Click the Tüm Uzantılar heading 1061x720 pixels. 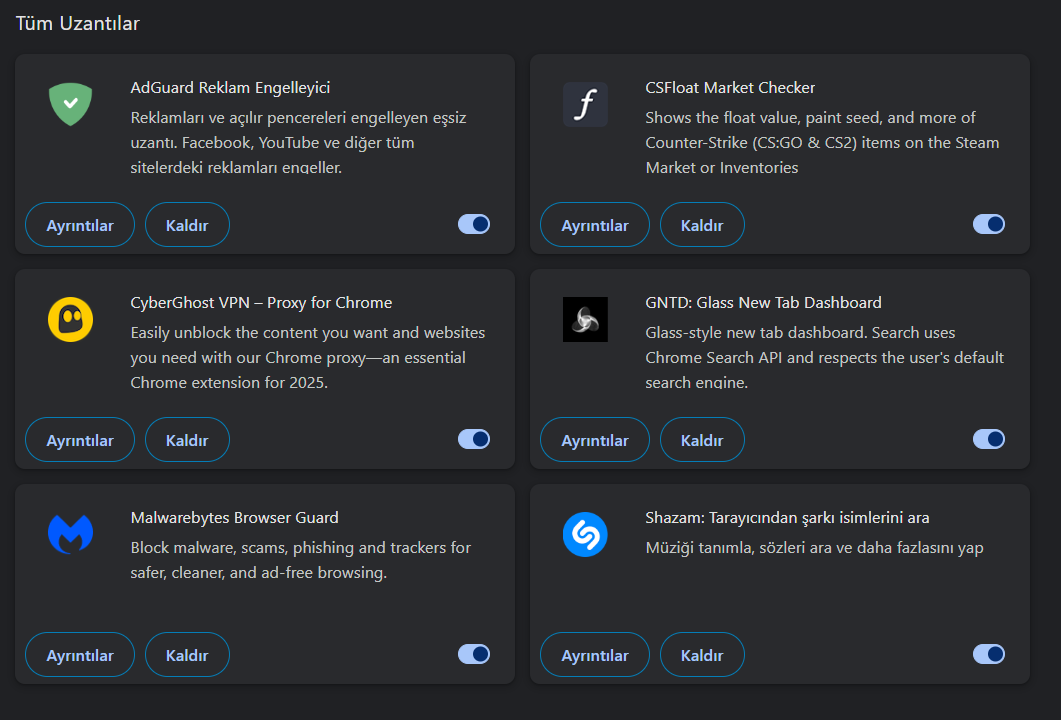click(x=78, y=23)
